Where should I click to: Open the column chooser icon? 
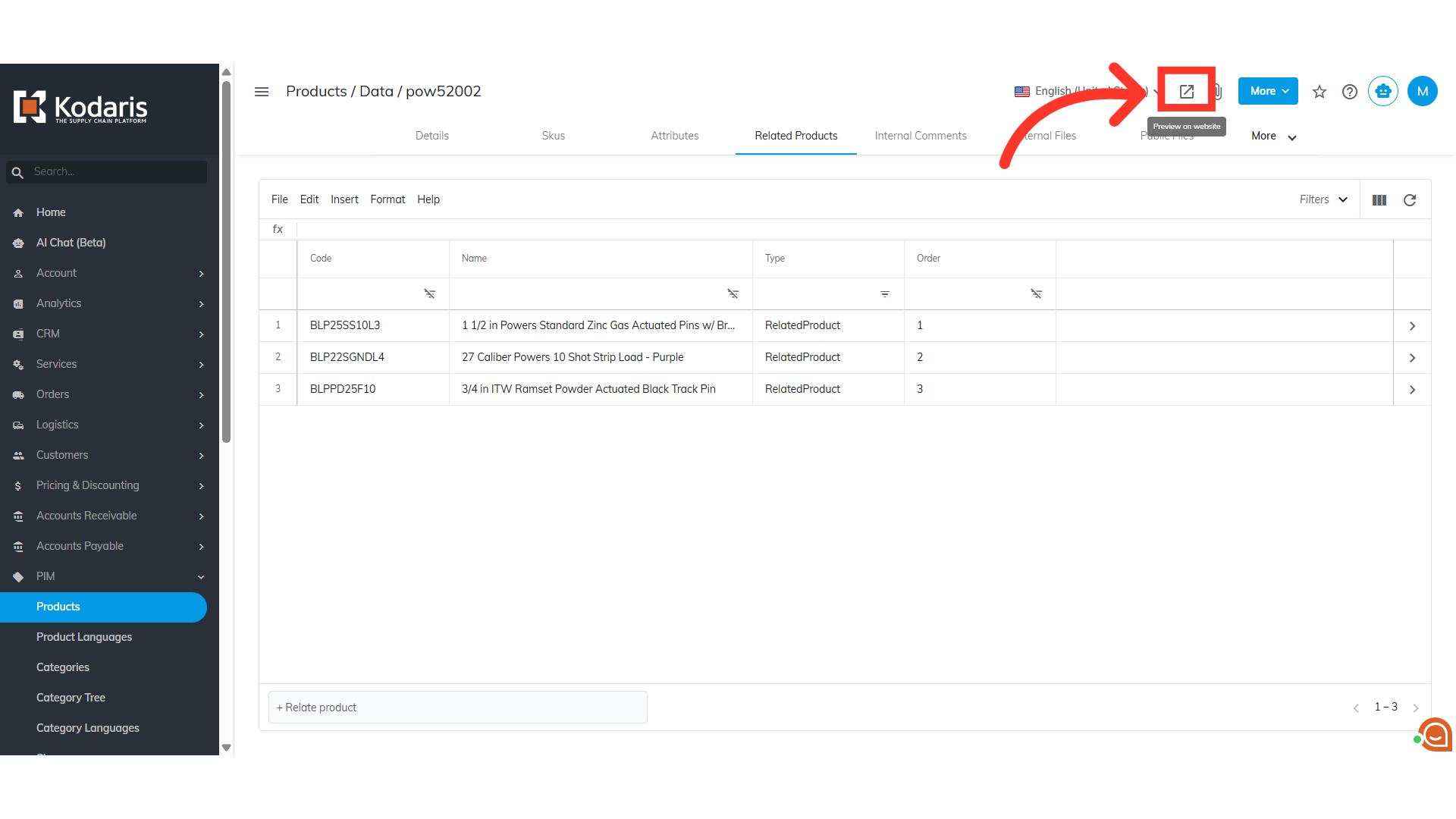(1379, 200)
